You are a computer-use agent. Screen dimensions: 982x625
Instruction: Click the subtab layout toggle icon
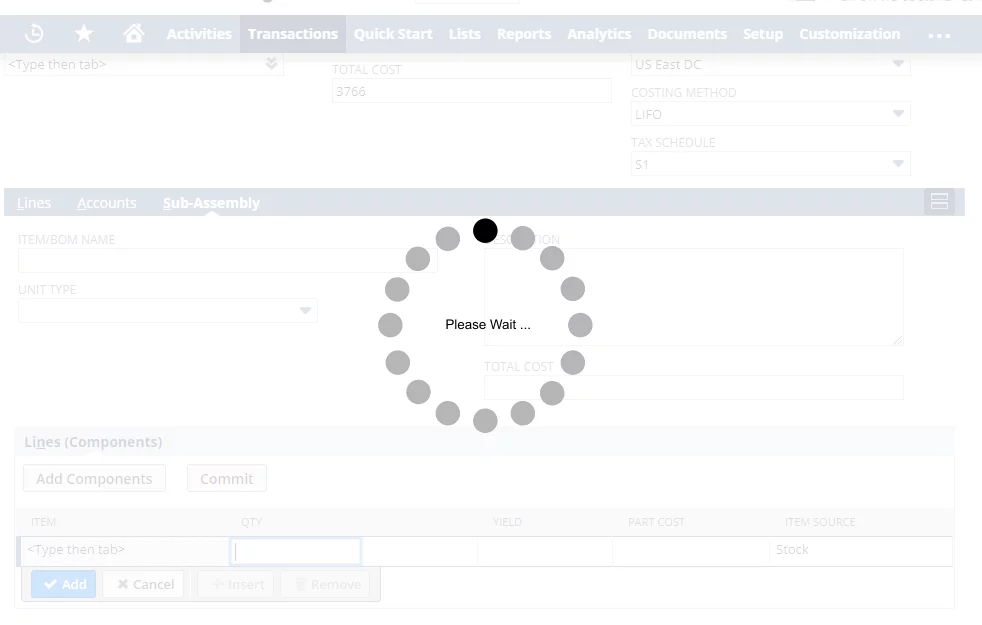pyautogui.click(x=939, y=202)
